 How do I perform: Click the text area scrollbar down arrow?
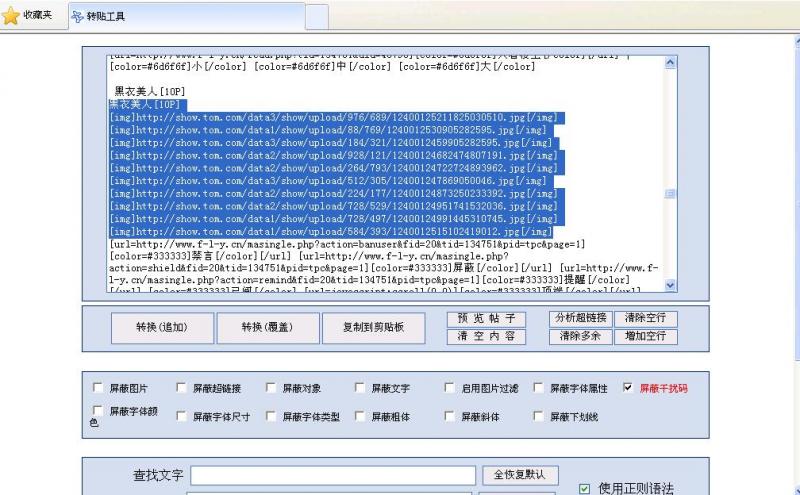pyautogui.click(x=670, y=286)
